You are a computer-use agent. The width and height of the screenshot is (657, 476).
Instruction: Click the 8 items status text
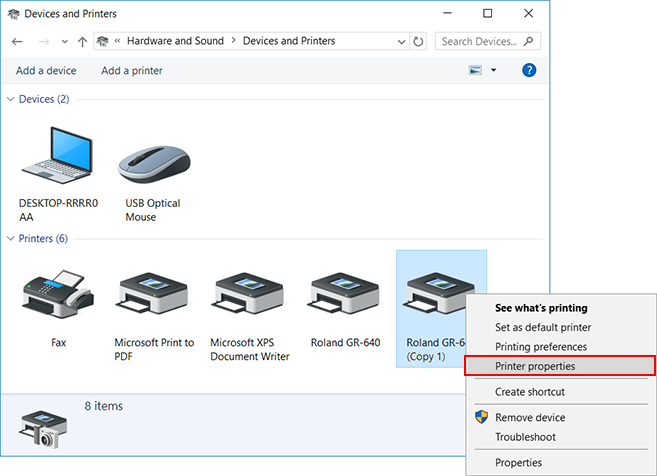coord(103,406)
